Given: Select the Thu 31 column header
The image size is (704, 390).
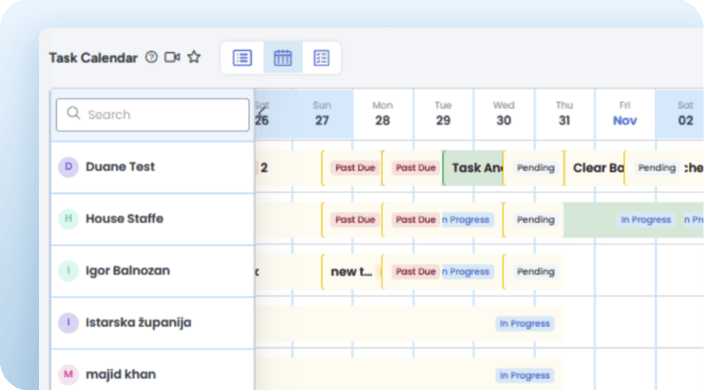Looking at the screenshot, I should point(564,114).
